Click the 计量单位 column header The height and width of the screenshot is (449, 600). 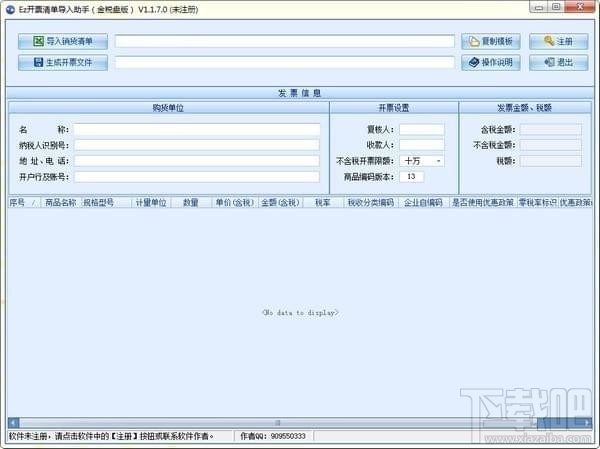151,202
